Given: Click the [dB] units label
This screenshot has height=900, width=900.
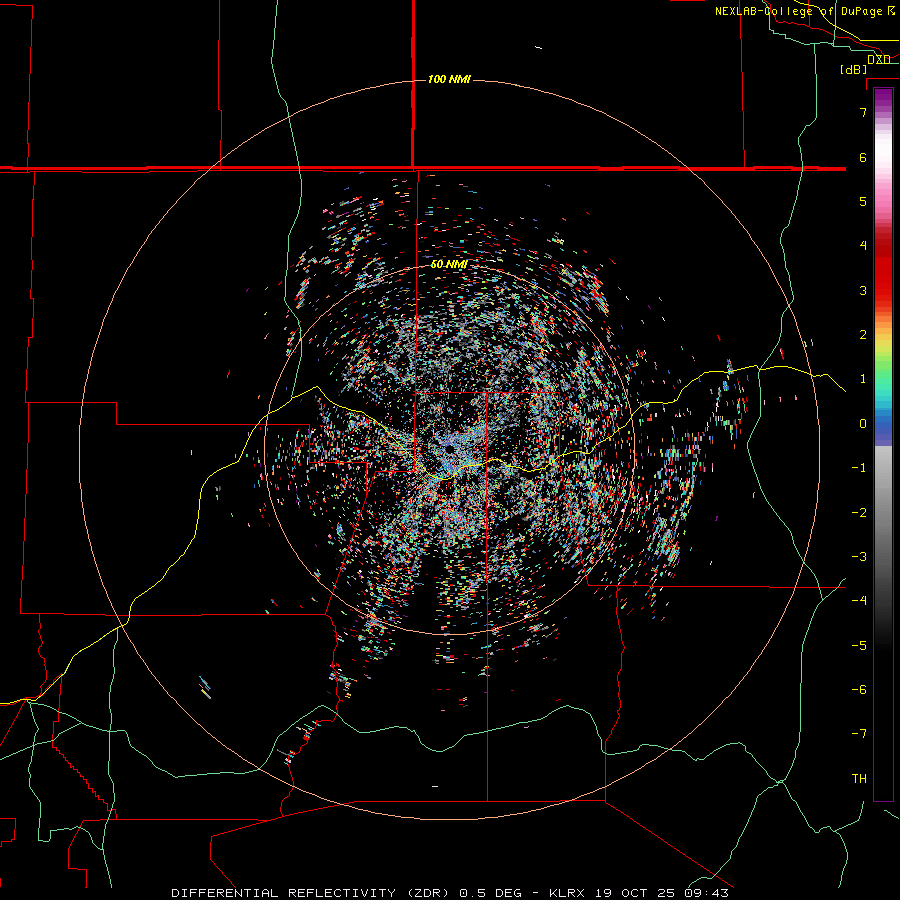Looking at the screenshot, I should pyautogui.click(x=853, y=69).
